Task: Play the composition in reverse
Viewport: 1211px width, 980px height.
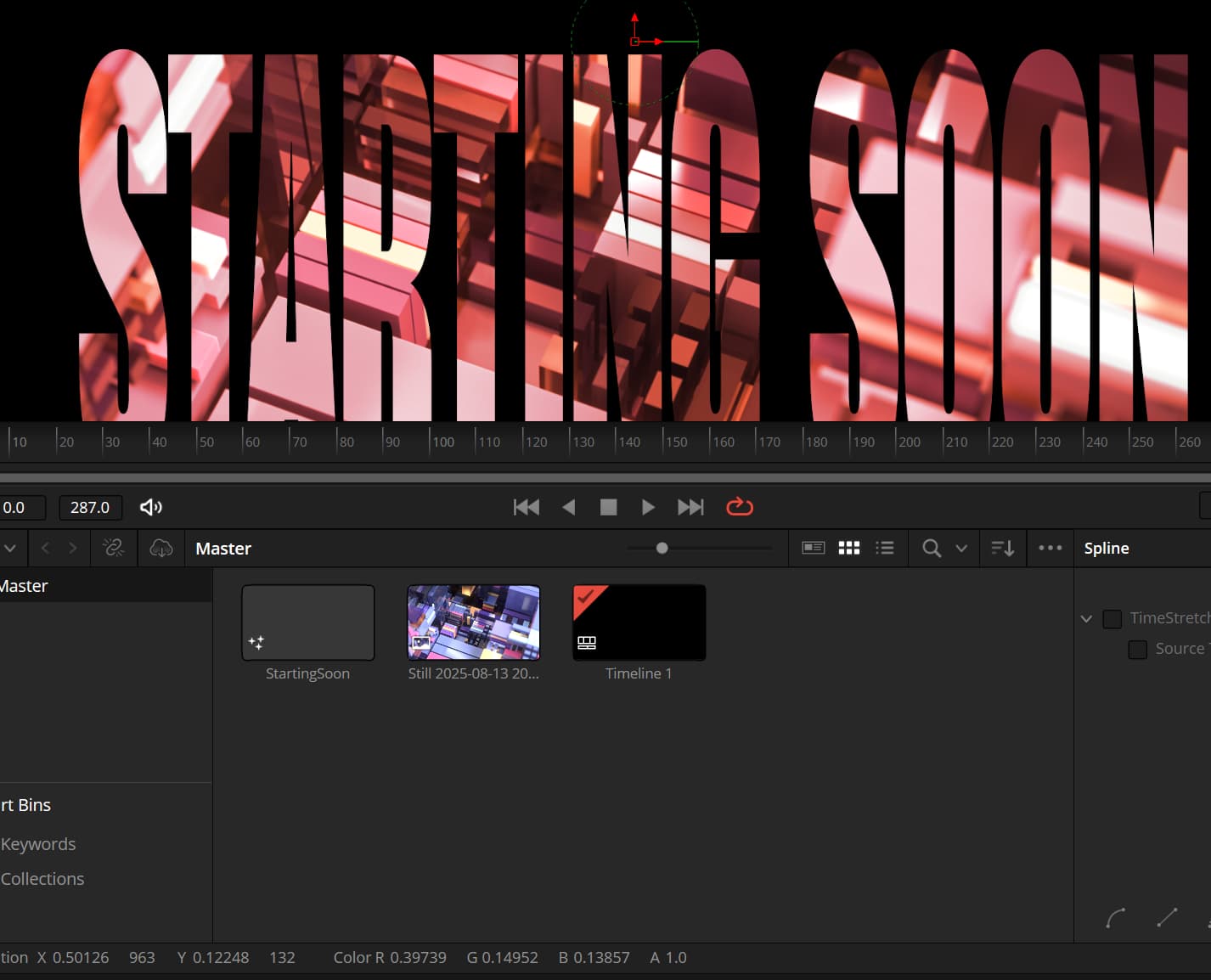Action: 569,507
